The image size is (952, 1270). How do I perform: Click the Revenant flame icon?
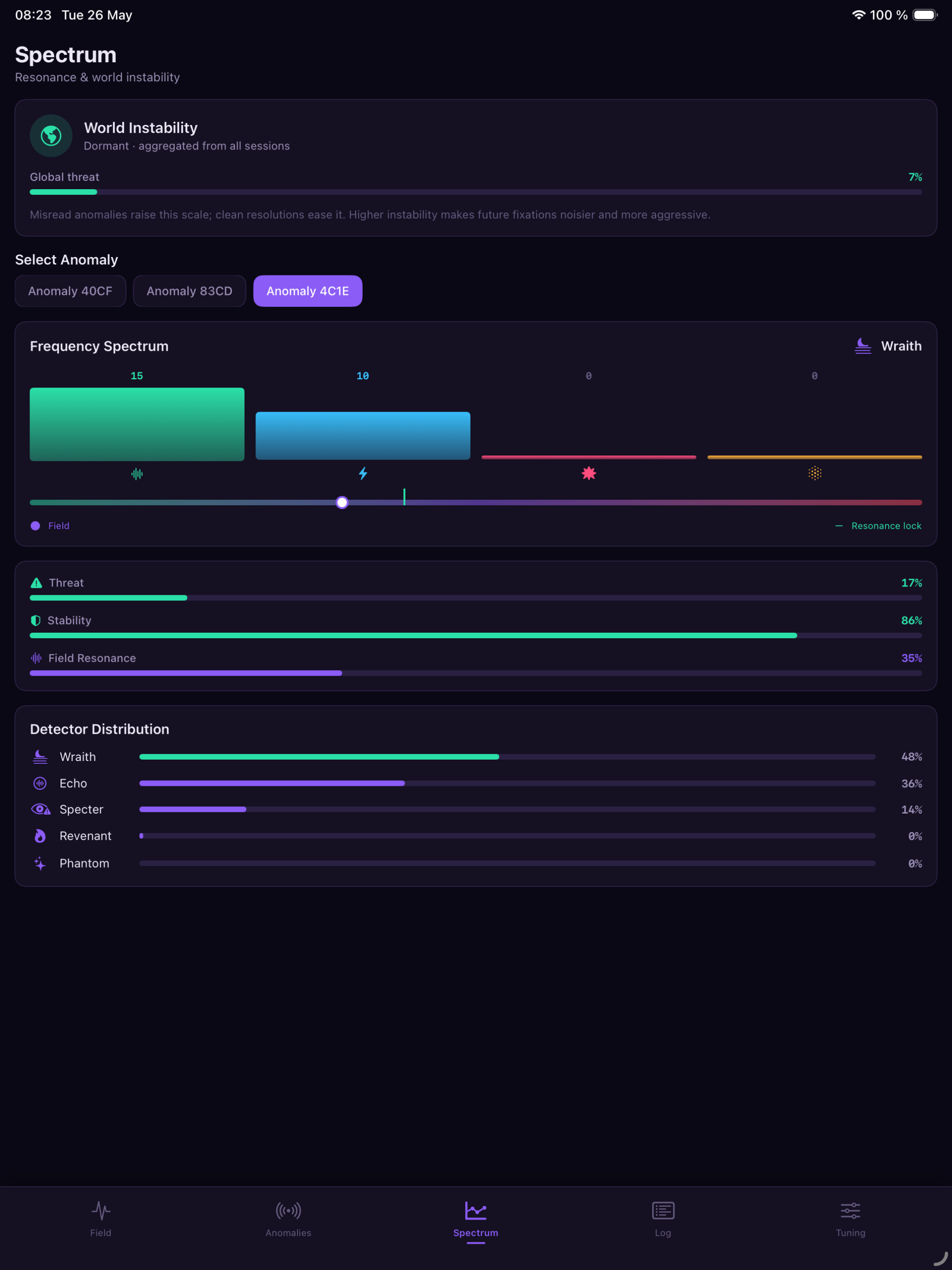[x=40, y=836]
